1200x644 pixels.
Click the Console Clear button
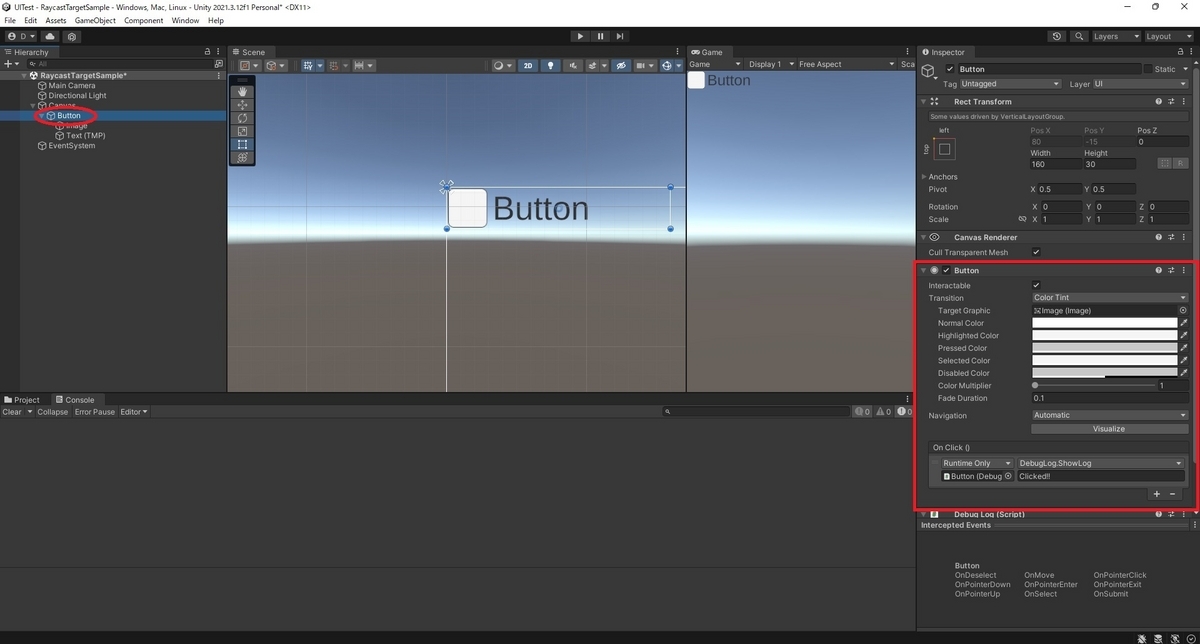click(12, 412)
